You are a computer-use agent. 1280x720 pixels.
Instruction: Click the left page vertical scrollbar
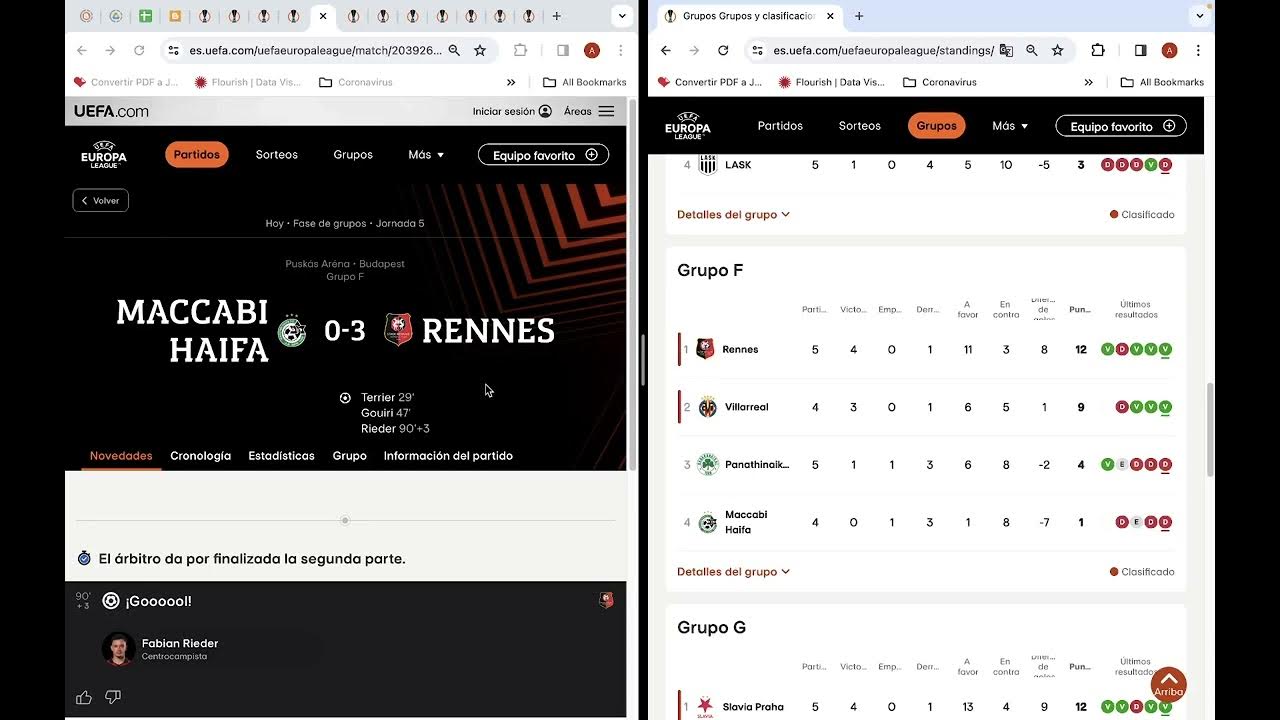pyautogui.click(x=631, y=285)
